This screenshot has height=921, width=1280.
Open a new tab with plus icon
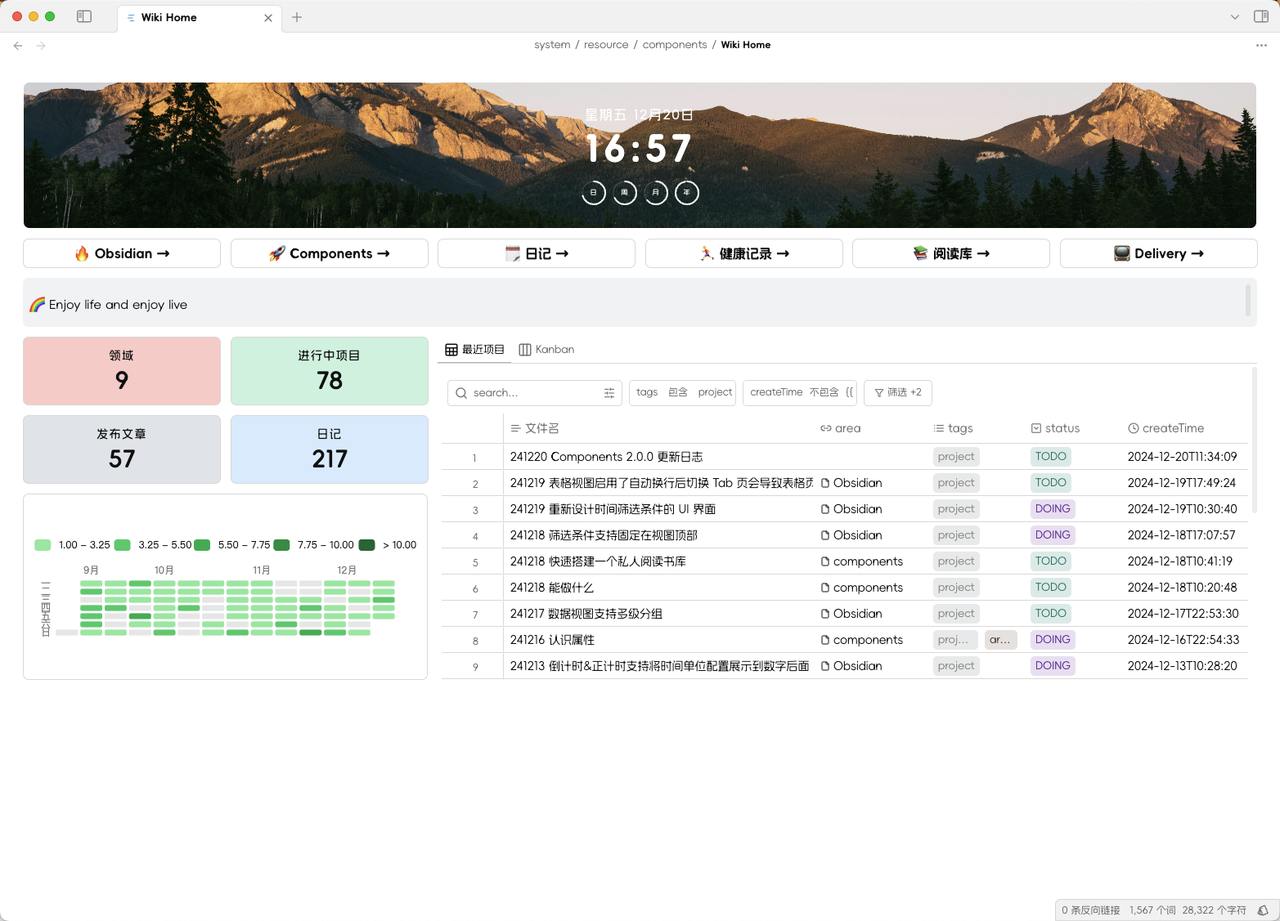297,17
